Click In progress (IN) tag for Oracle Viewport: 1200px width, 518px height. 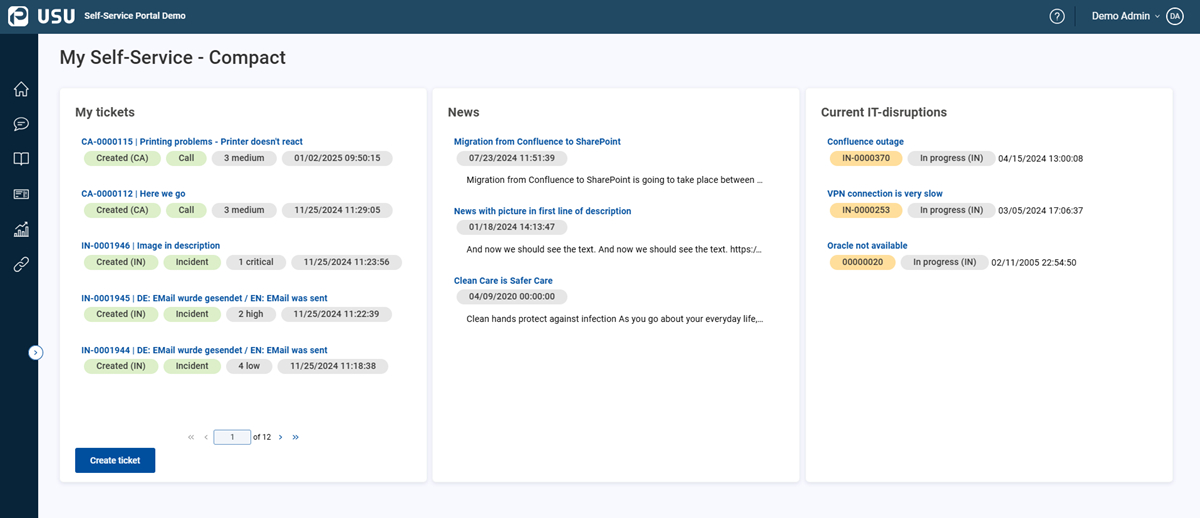(x=944, y=262)
